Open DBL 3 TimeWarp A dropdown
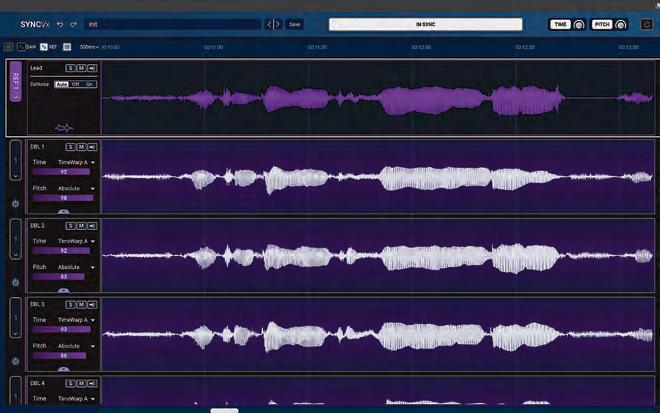The width and height of the screenshot is (660, 413). 76,320
